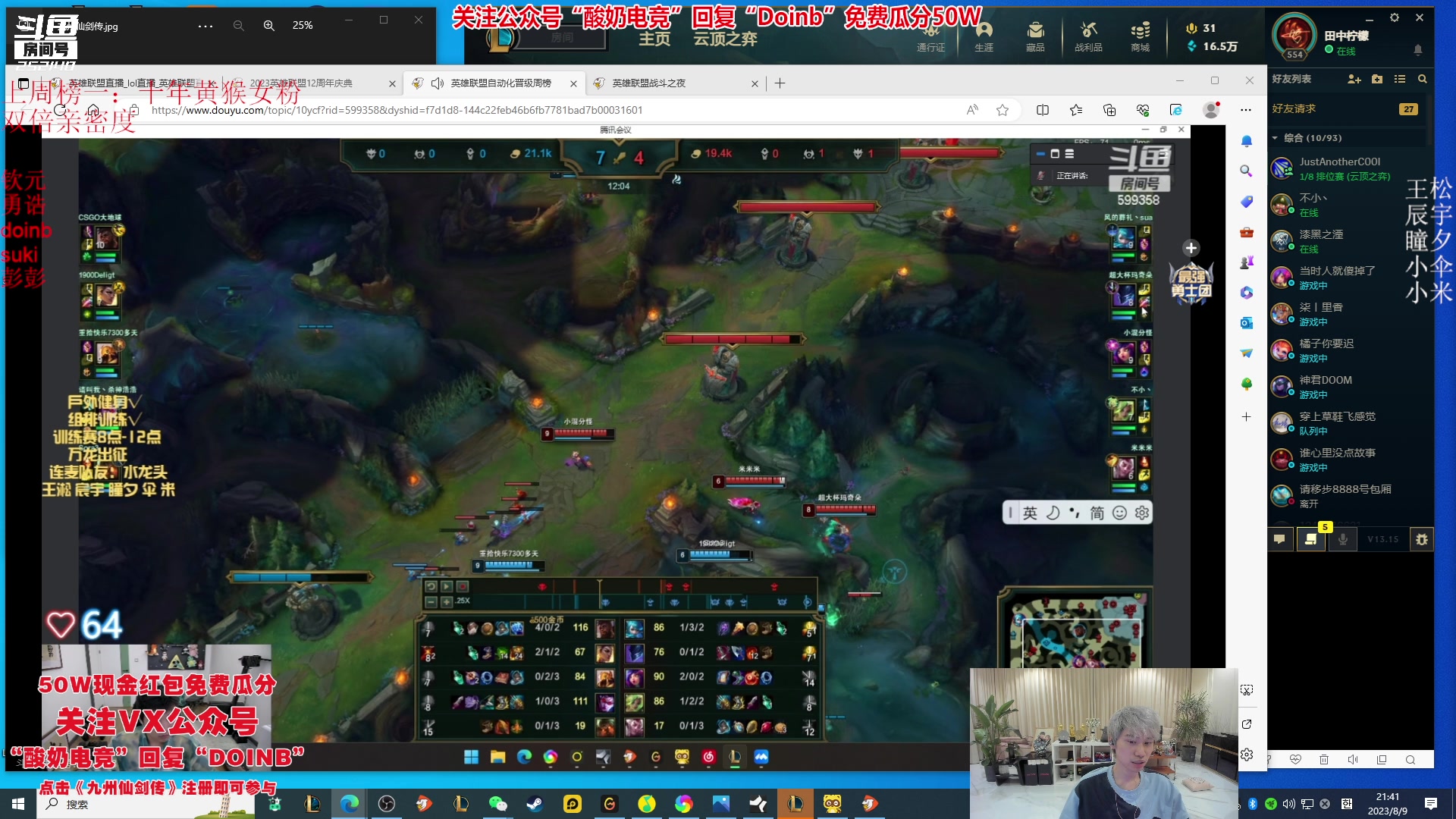
Task: Select friend 请移步8888号包厢
Action: coord(1345,496)
